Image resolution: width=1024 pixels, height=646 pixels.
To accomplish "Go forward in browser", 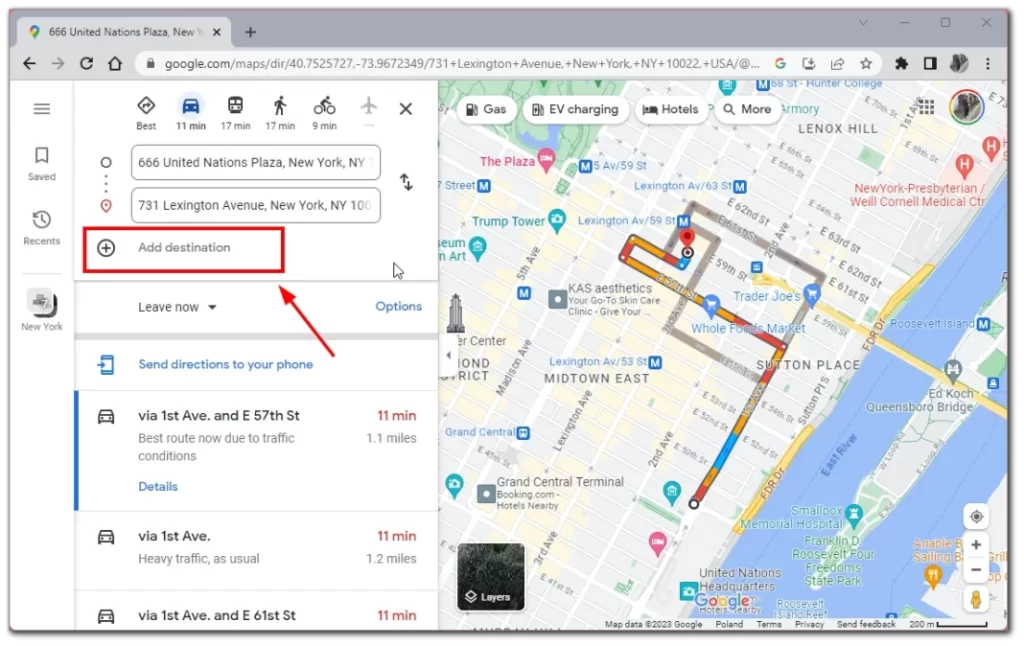I will pos(58,63).
